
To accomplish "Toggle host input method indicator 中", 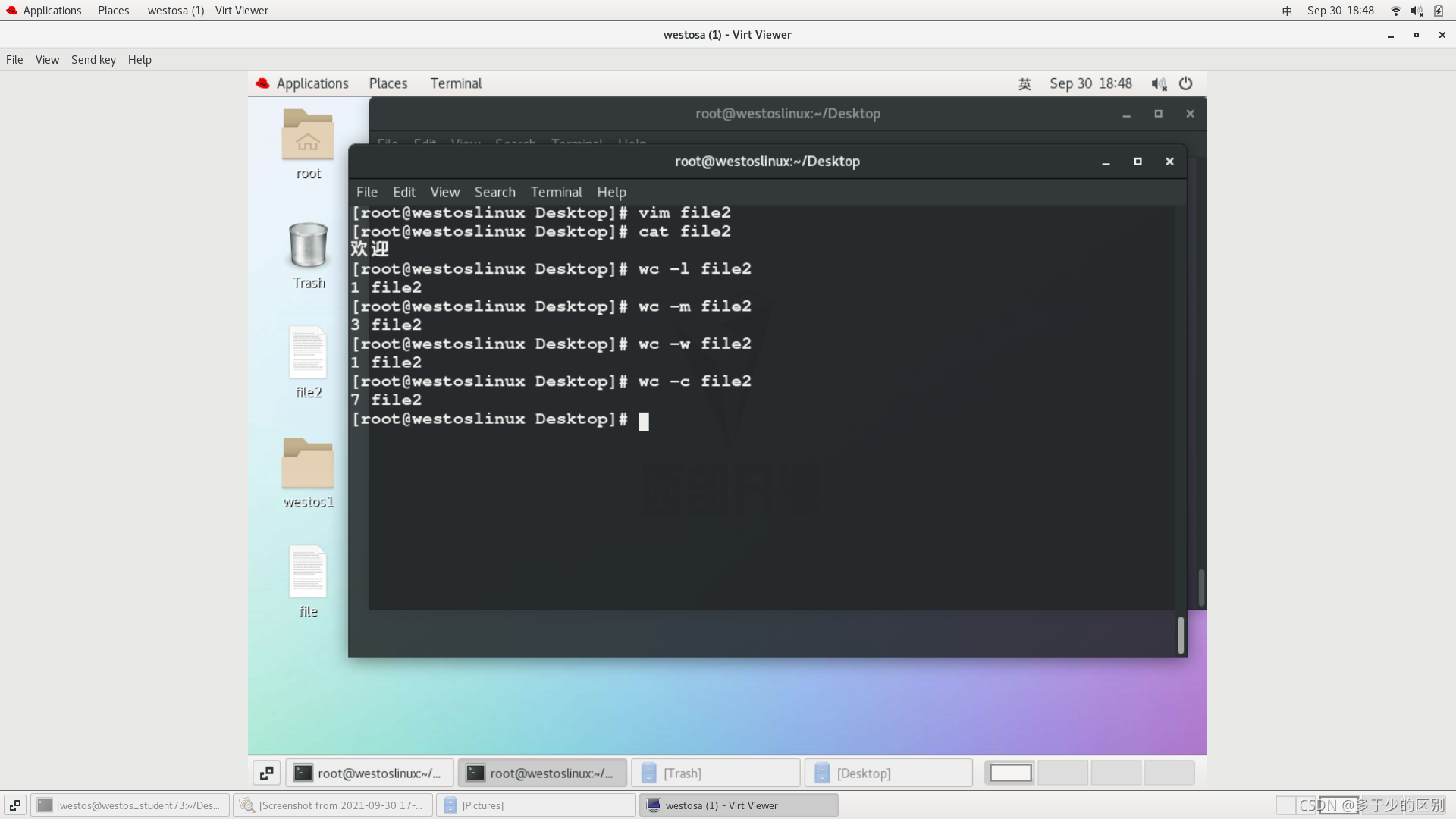I will tap(1287, 11).
